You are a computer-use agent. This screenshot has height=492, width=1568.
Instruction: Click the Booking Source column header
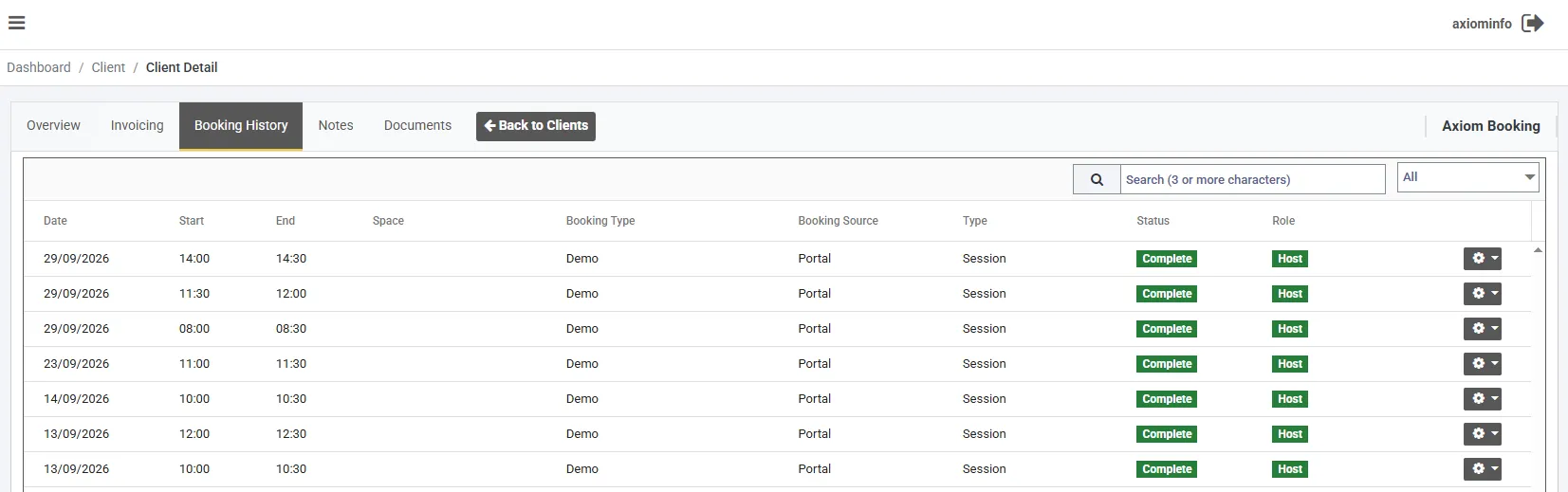[x=838, y=221]
